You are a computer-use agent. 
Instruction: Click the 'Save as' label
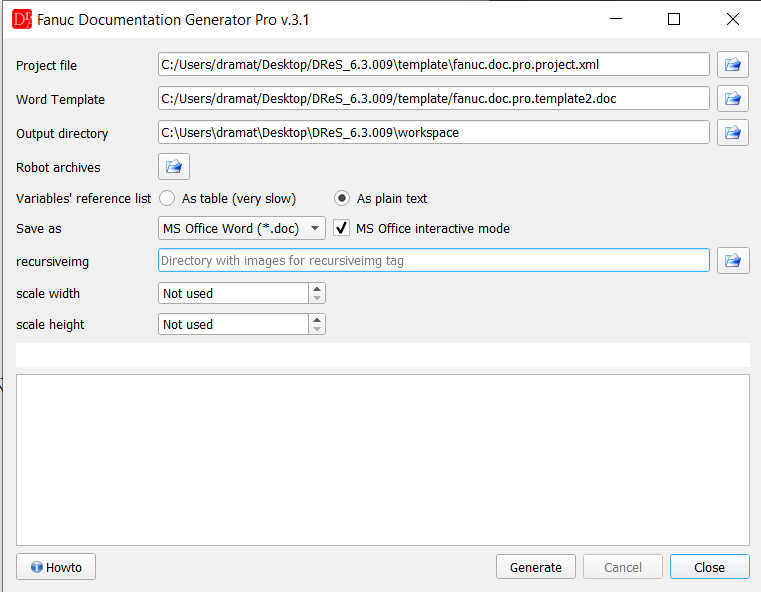(x=39, y=229)
